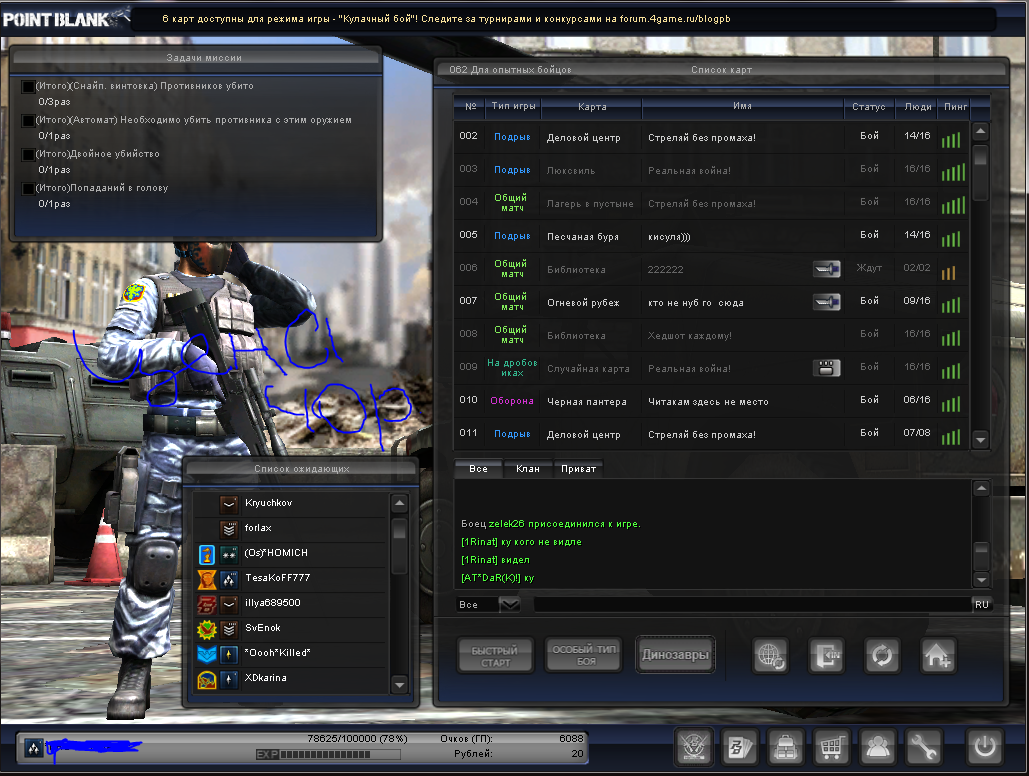Open the shop cart icon
The width and height of the screenshot is (1029, 776).
tap(831, 747)
